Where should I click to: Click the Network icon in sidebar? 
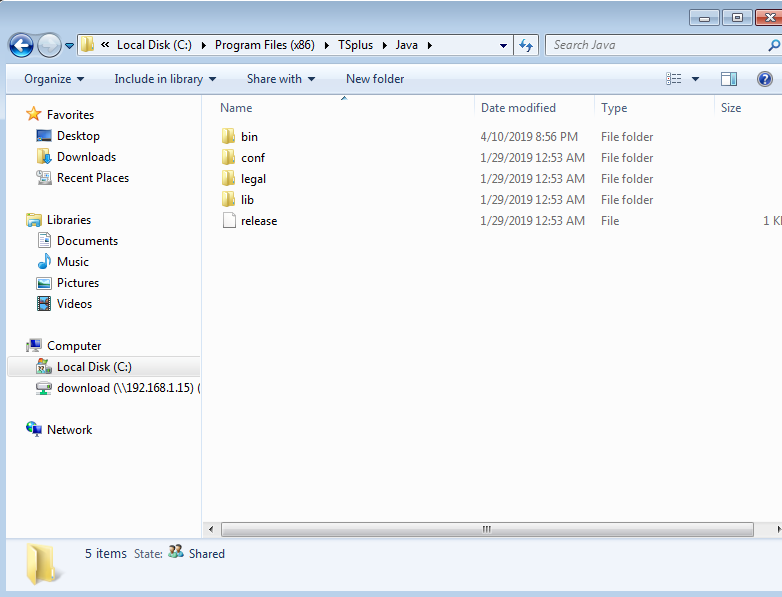coord(34,430)
